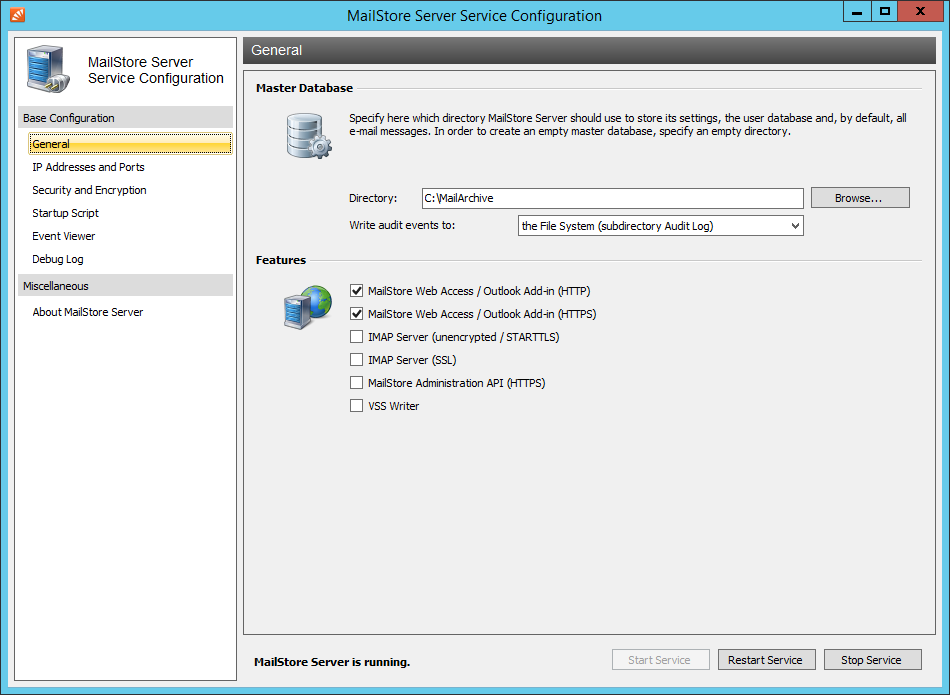
Task: Enable the VSS Writer checkbox
Action: [356, 406]
